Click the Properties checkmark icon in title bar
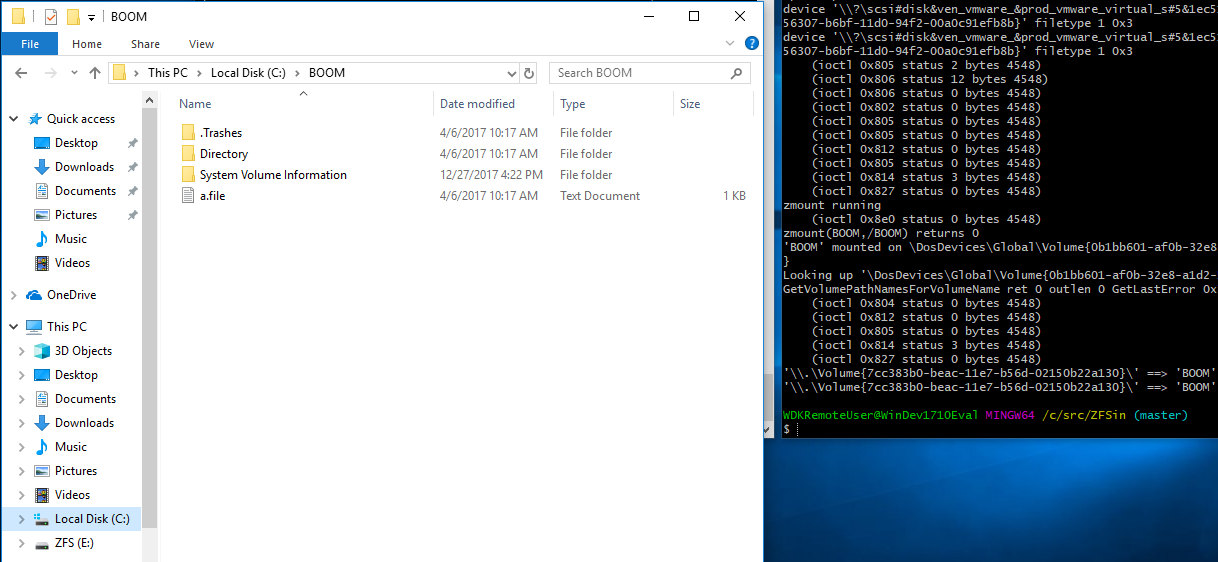Image resolution: width=1218 pixels, height=562 pixels. (51, 17)
